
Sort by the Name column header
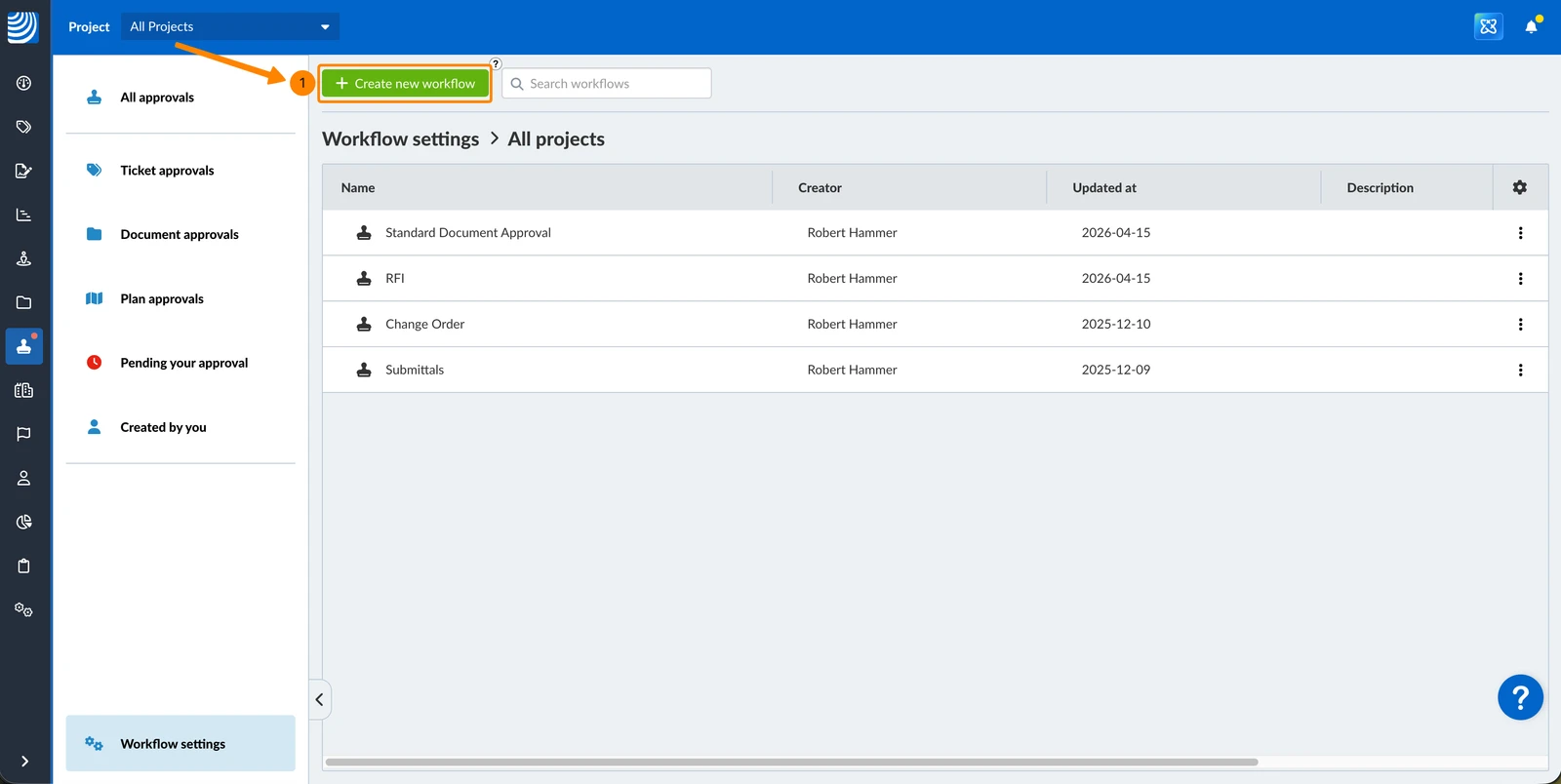coord(358,188)
